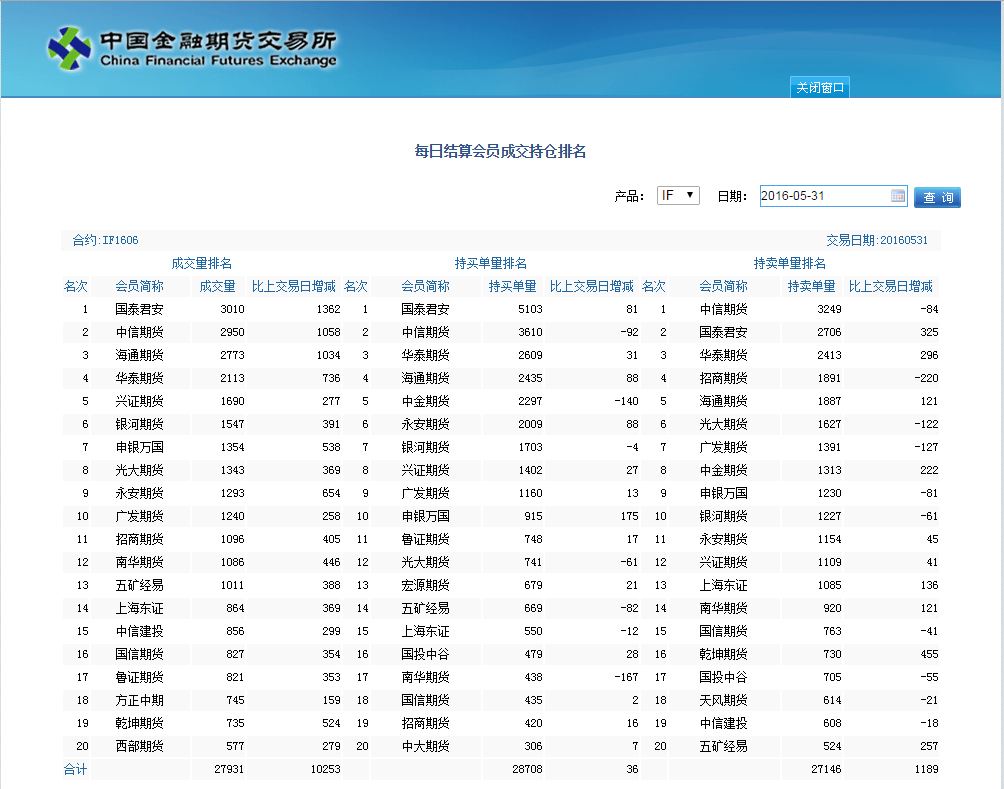The width and height of the screenshot is (1004, 789).
Task: Click the 持卖单量 column header
Action: (811, 286)
